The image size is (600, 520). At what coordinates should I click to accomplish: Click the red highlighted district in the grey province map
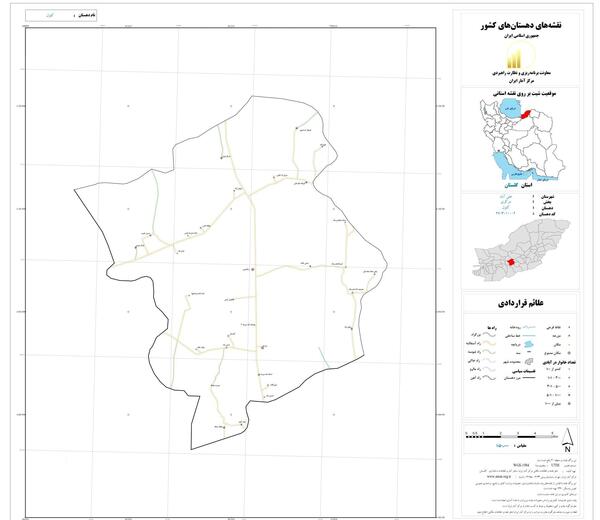[x=511, y=263]
